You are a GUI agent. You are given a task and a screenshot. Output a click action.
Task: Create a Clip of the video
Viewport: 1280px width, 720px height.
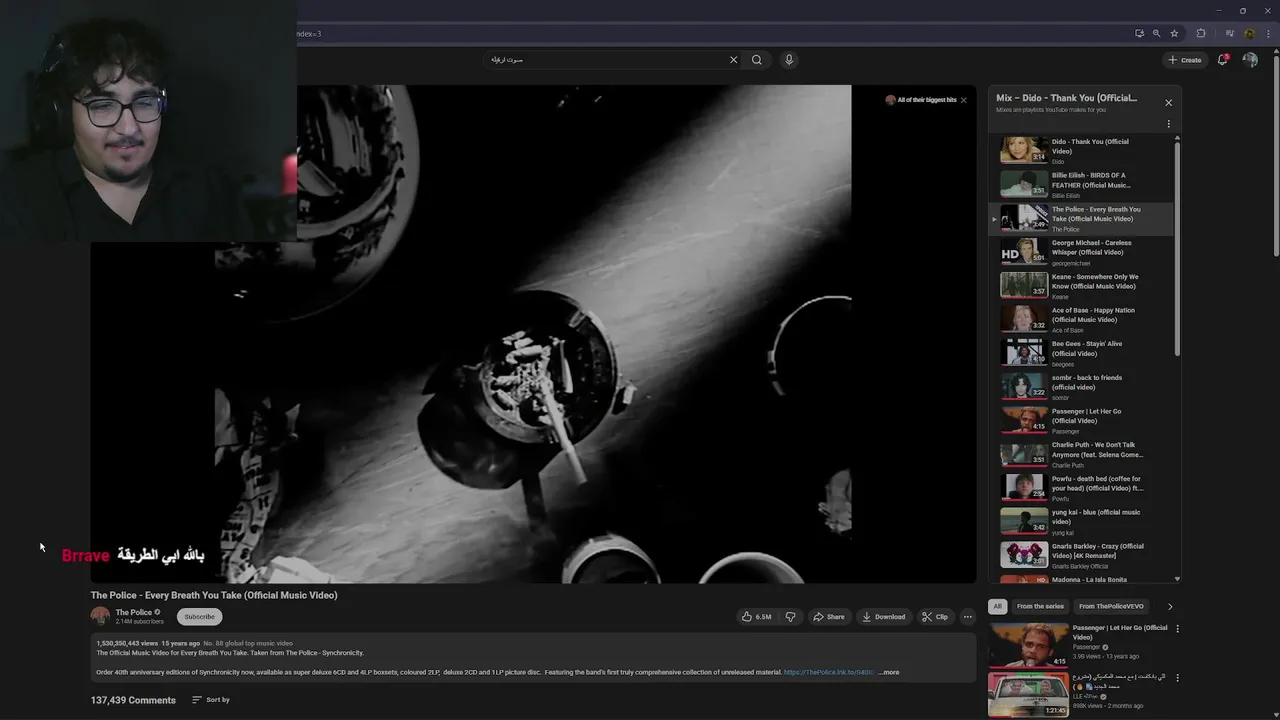click(935, 617)
